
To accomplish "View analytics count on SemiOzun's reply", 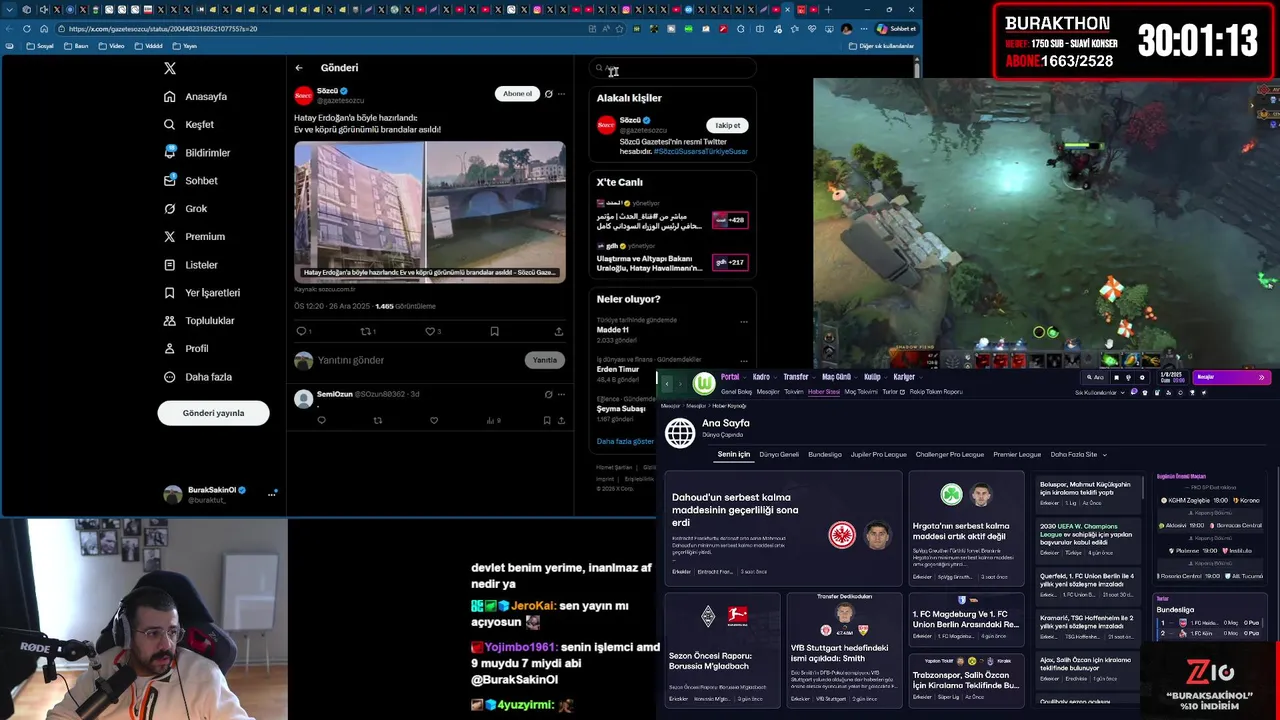I will pos(494,421).
